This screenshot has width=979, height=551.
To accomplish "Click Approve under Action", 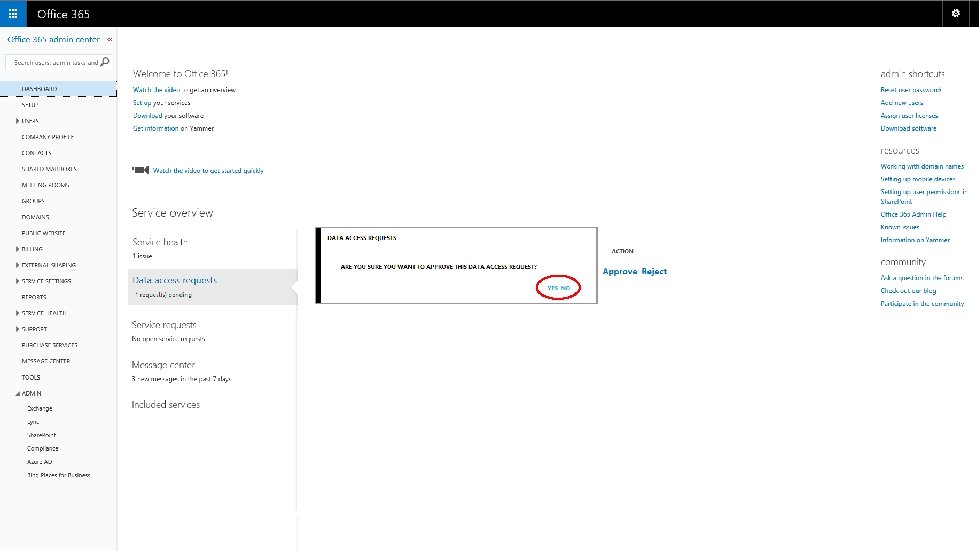I will coord(620,271).
